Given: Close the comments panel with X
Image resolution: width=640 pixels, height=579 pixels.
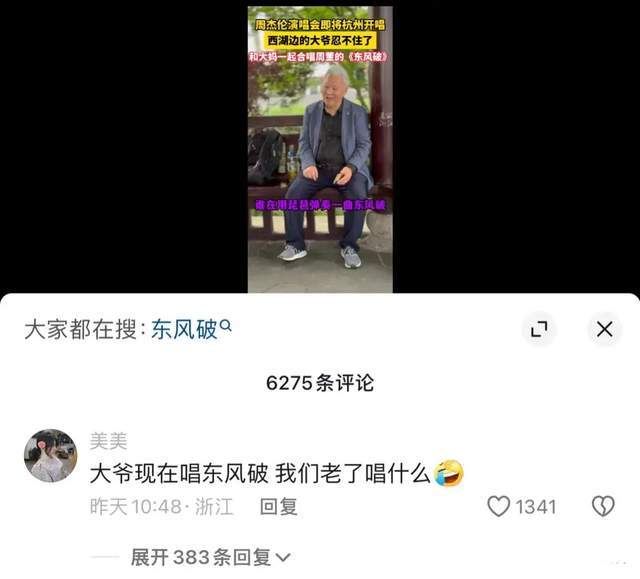Looking at the screenshot, I should (604, 329).
